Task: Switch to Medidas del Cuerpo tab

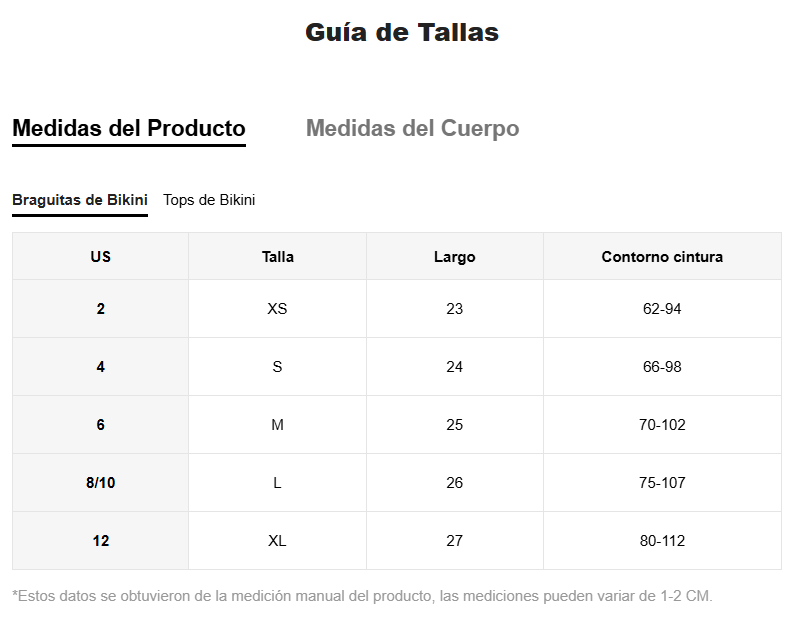Action: (412, 129)
